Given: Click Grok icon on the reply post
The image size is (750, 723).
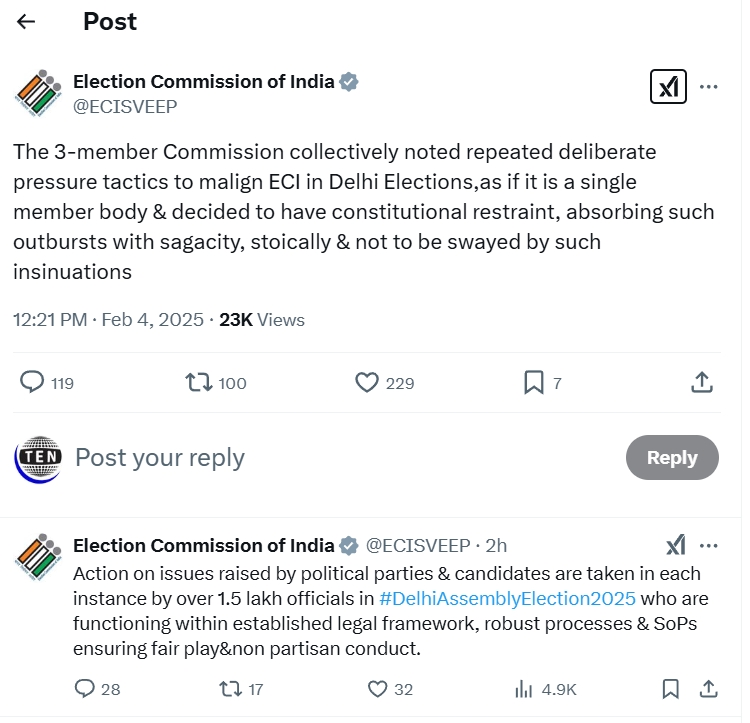Looking at the screenshot, I should 676,545.
